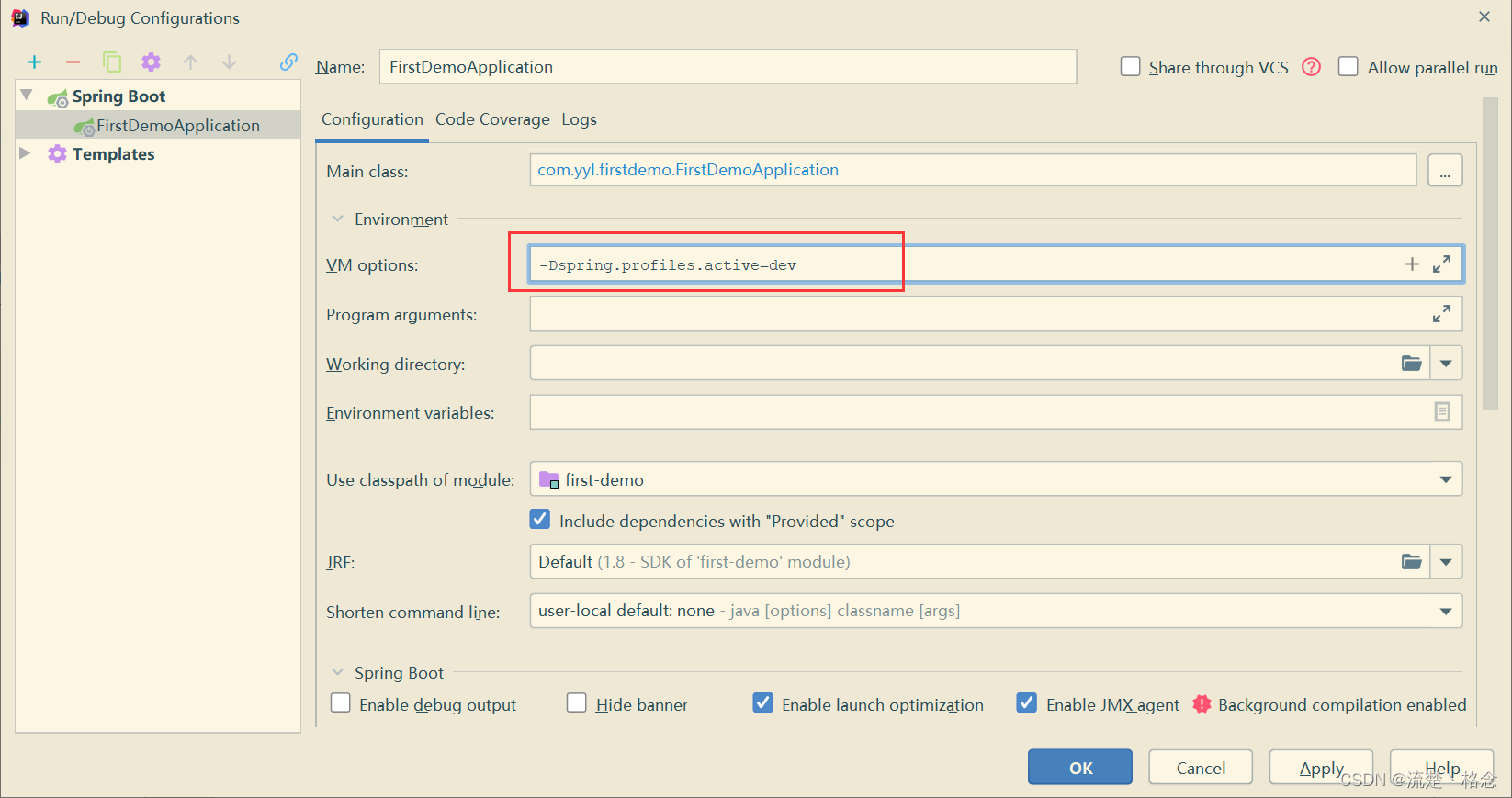1512x798 pixels.
Task: Click Program arguments input field
Action: (996, 314)
